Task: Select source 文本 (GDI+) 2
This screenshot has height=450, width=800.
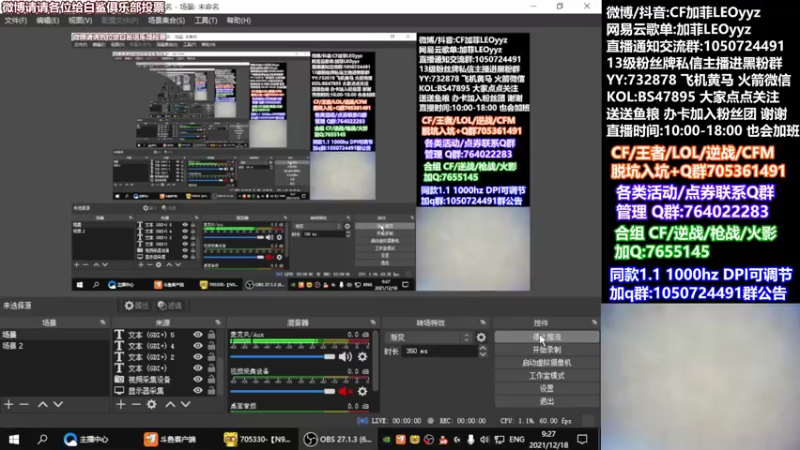Action: 151,357
